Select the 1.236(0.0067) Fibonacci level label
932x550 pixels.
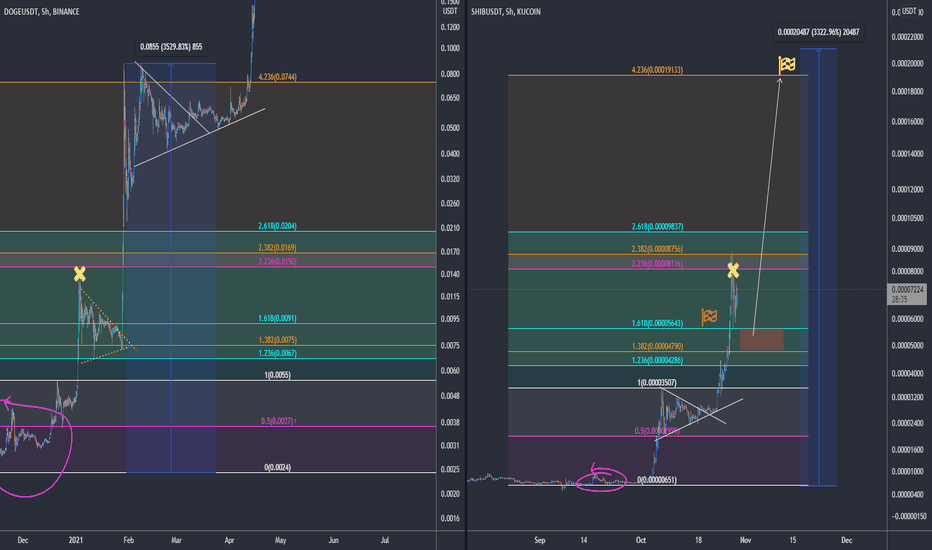pos(278,353)
